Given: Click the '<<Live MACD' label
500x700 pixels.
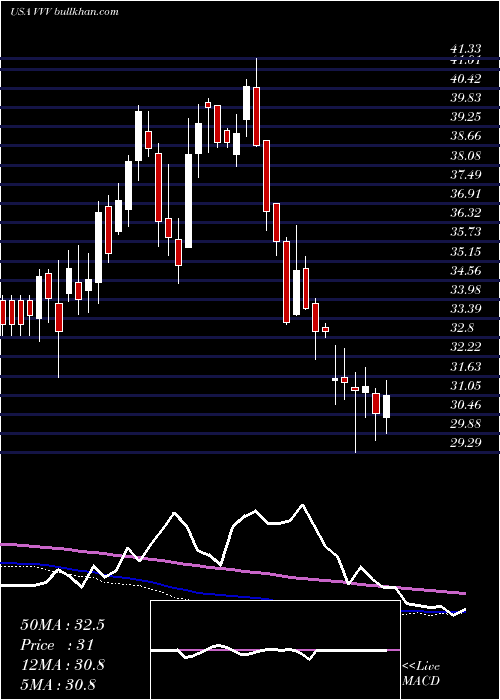Looking at the screenshot, I should point(421,673).
